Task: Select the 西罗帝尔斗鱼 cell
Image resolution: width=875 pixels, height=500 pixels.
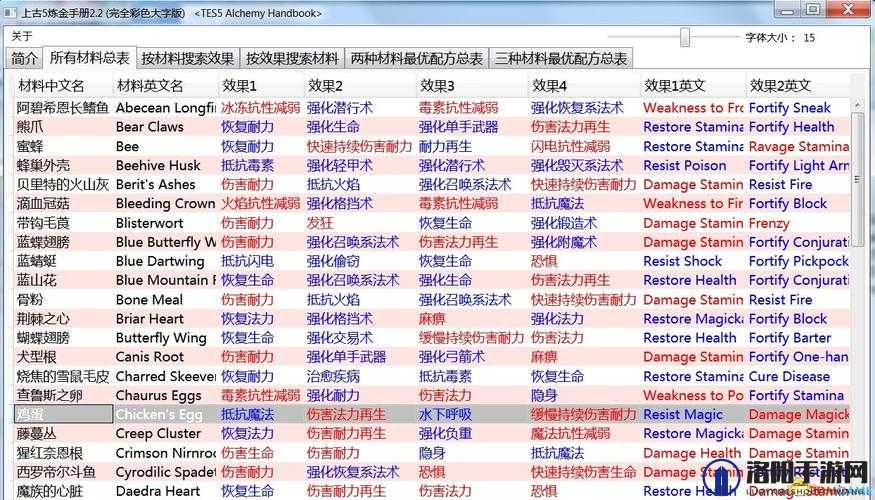Action: (x=56, y=472)
